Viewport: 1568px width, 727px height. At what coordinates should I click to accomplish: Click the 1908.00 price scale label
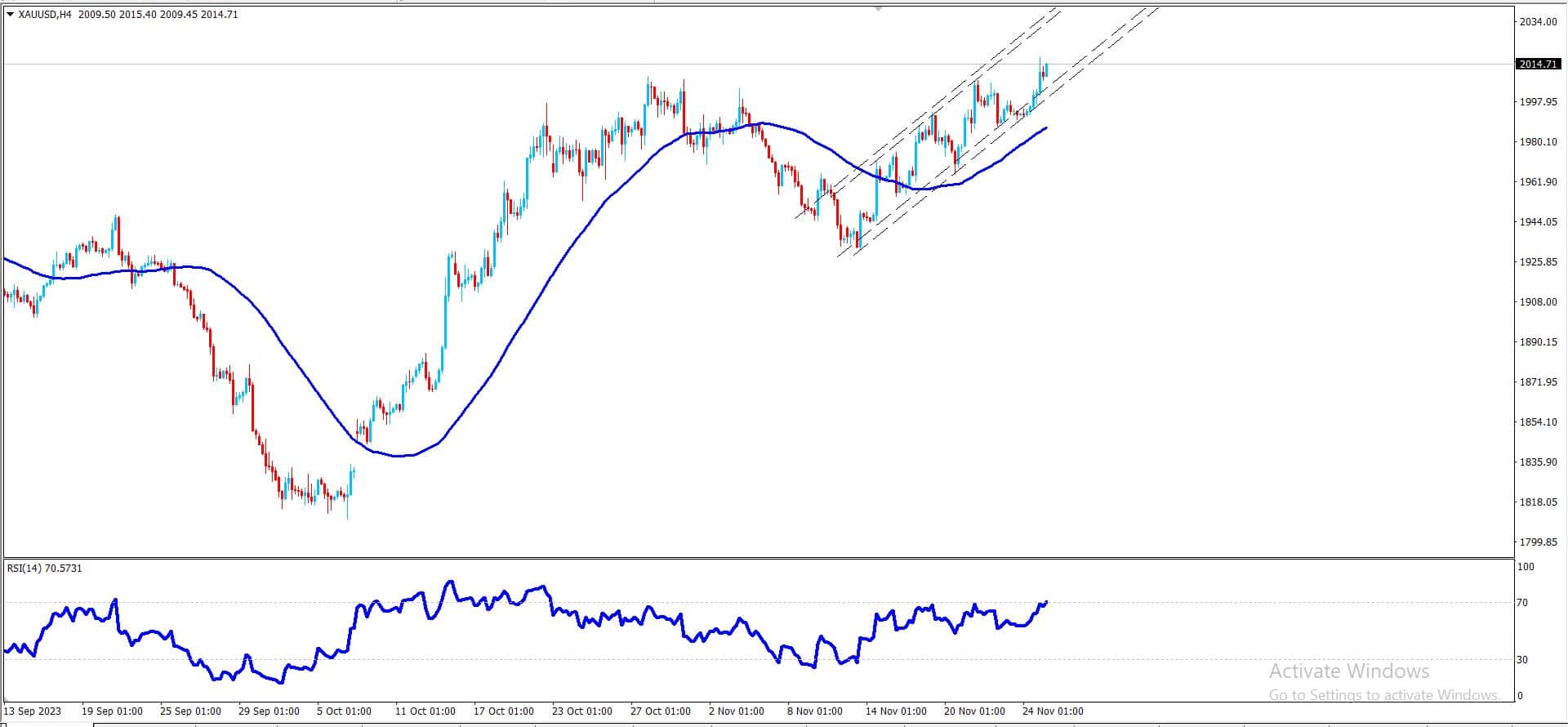[x=1538, y=302]
